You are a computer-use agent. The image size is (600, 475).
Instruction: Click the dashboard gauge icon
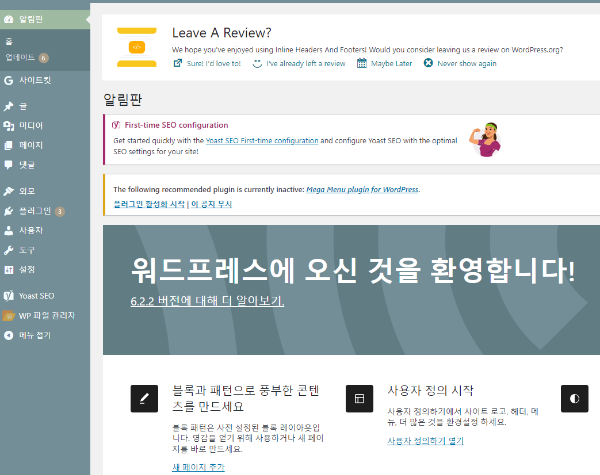8,19
